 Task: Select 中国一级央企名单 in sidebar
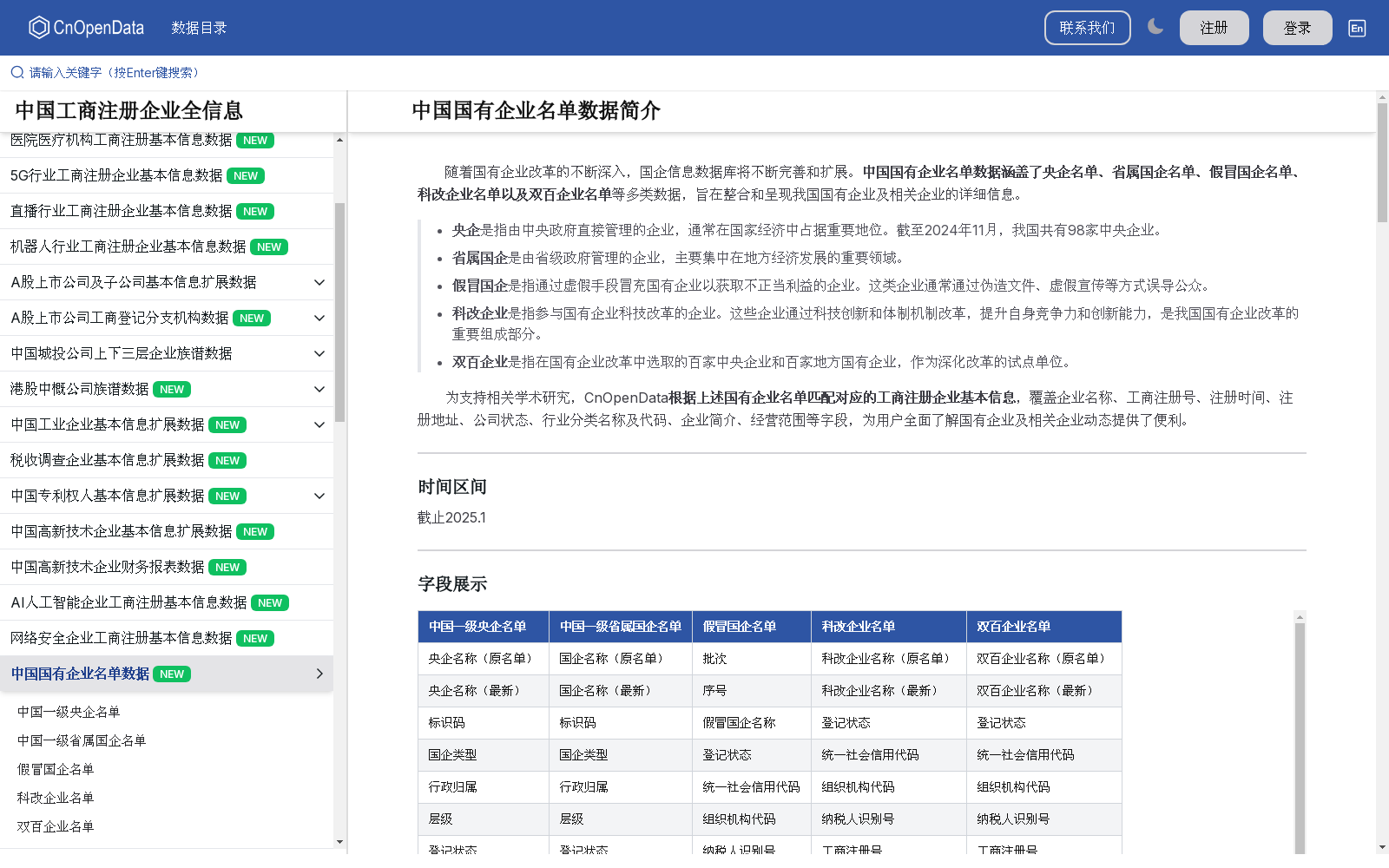point(68,712)
